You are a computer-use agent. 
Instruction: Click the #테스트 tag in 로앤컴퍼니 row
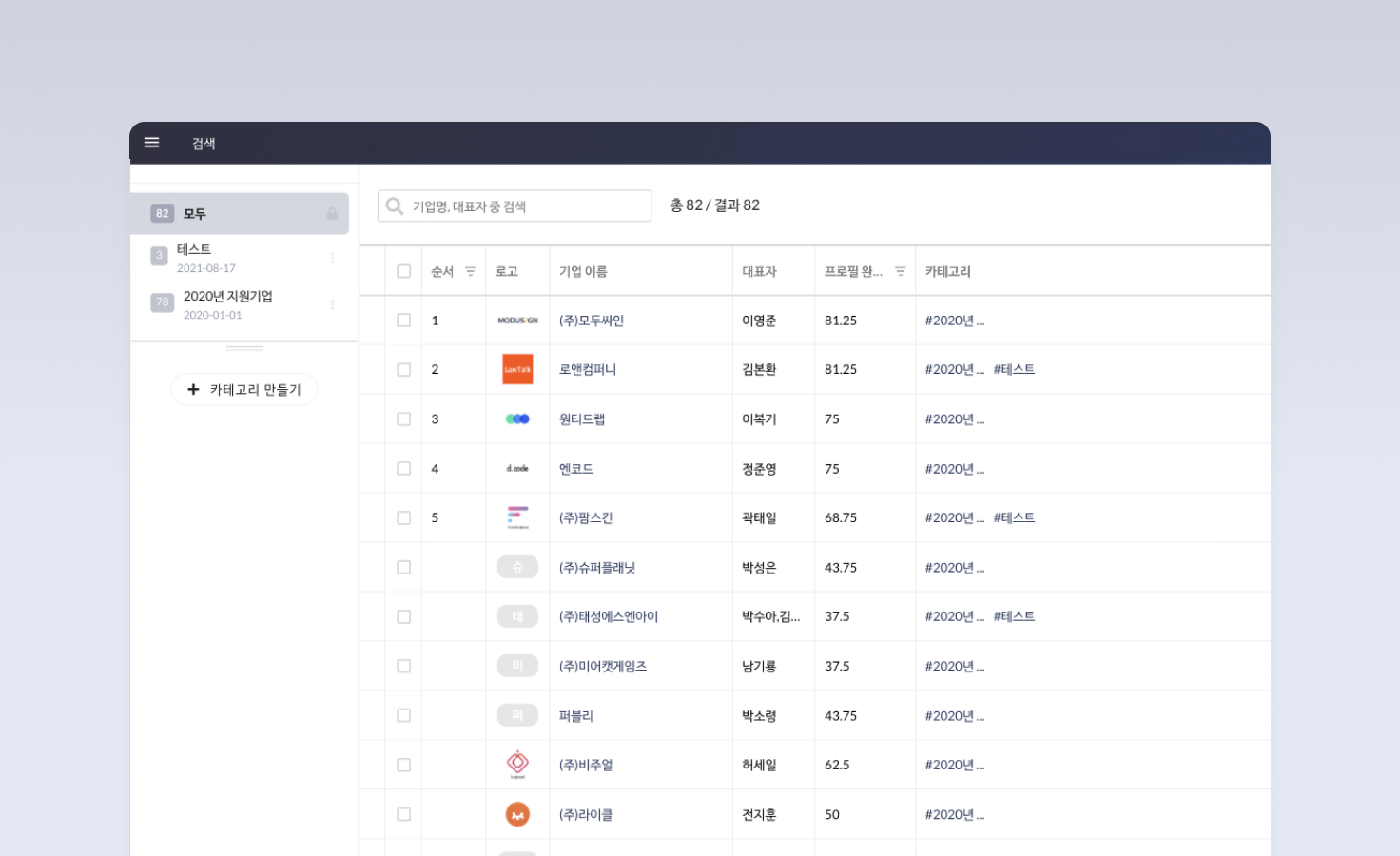point(1014,369)
